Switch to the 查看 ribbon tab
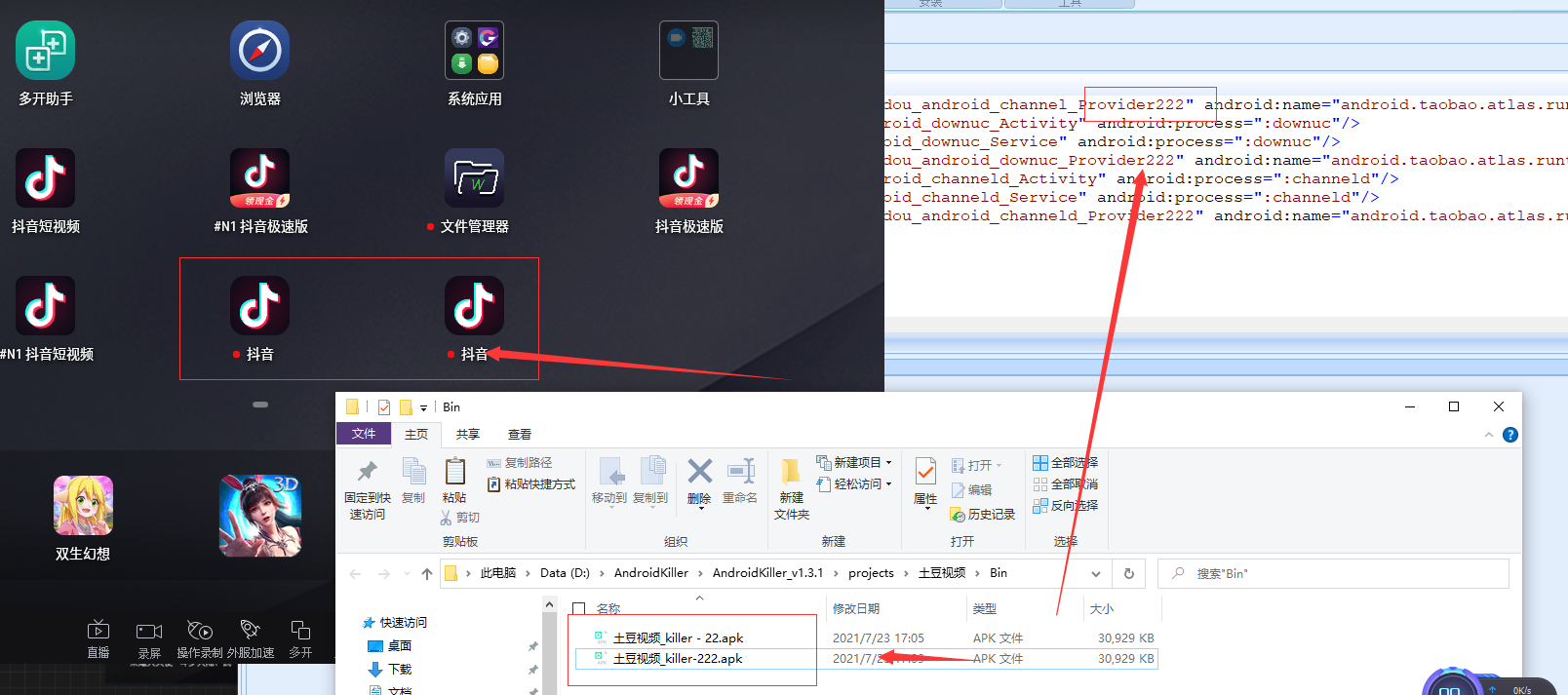The width and height of the screenshot is (1568, 695). pos(520,435)
